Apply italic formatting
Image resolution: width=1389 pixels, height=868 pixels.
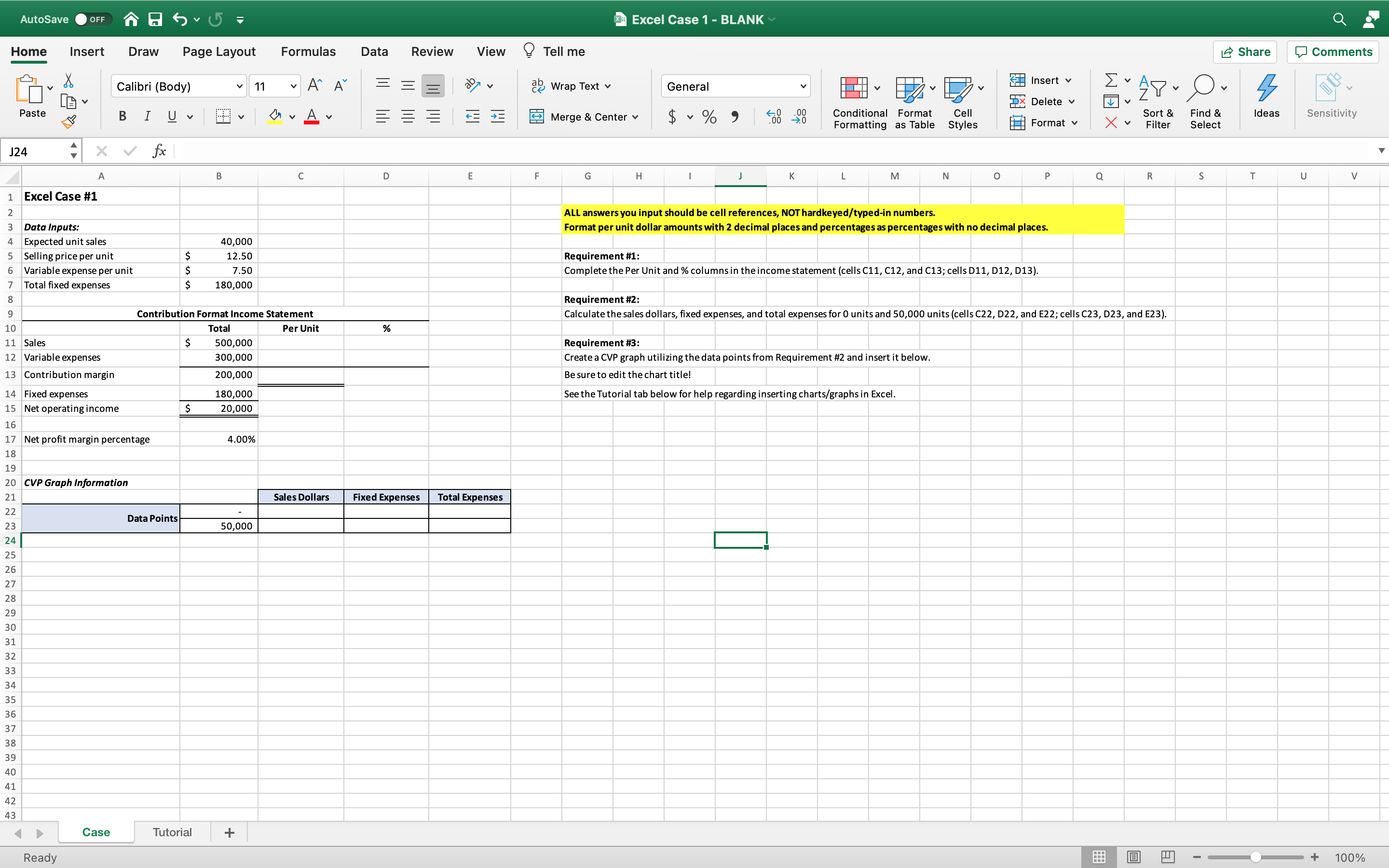pyautogui.click(x=147, y=117)
